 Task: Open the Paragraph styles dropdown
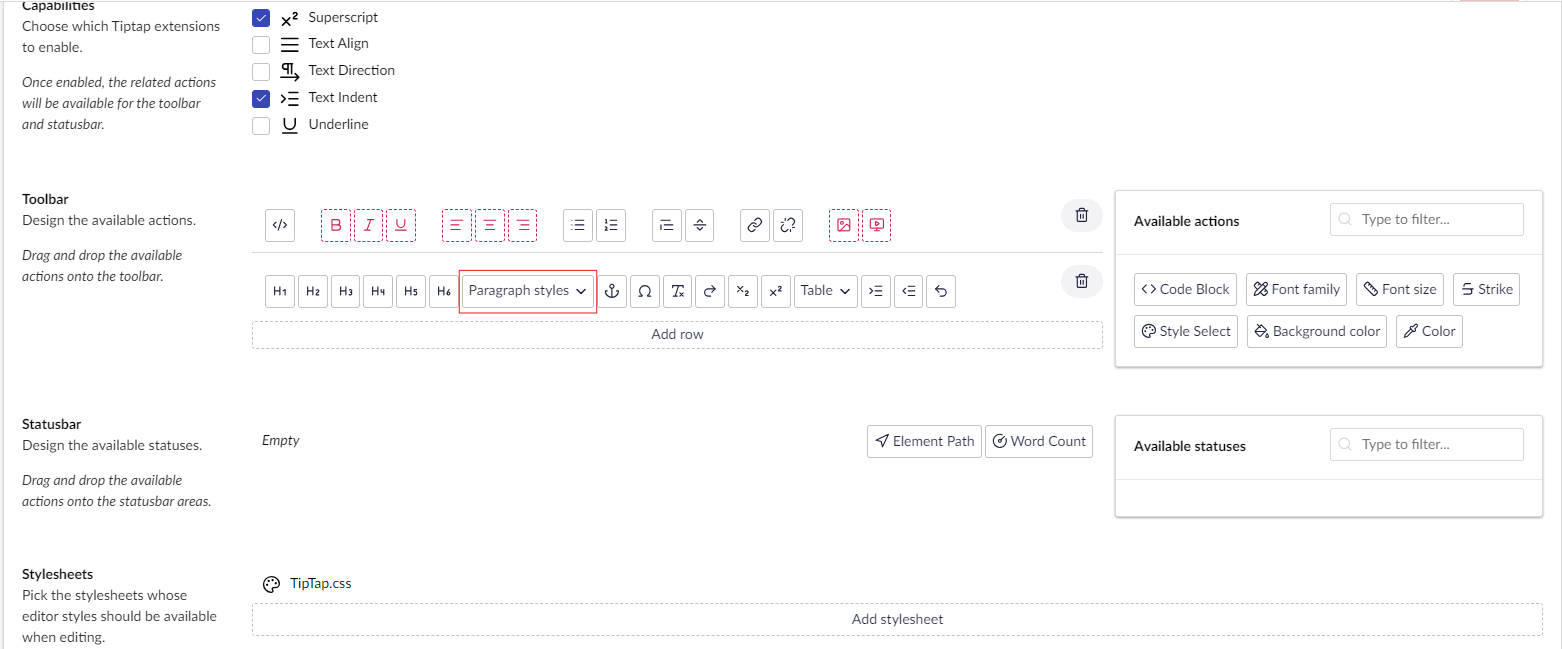pos(527,291)
